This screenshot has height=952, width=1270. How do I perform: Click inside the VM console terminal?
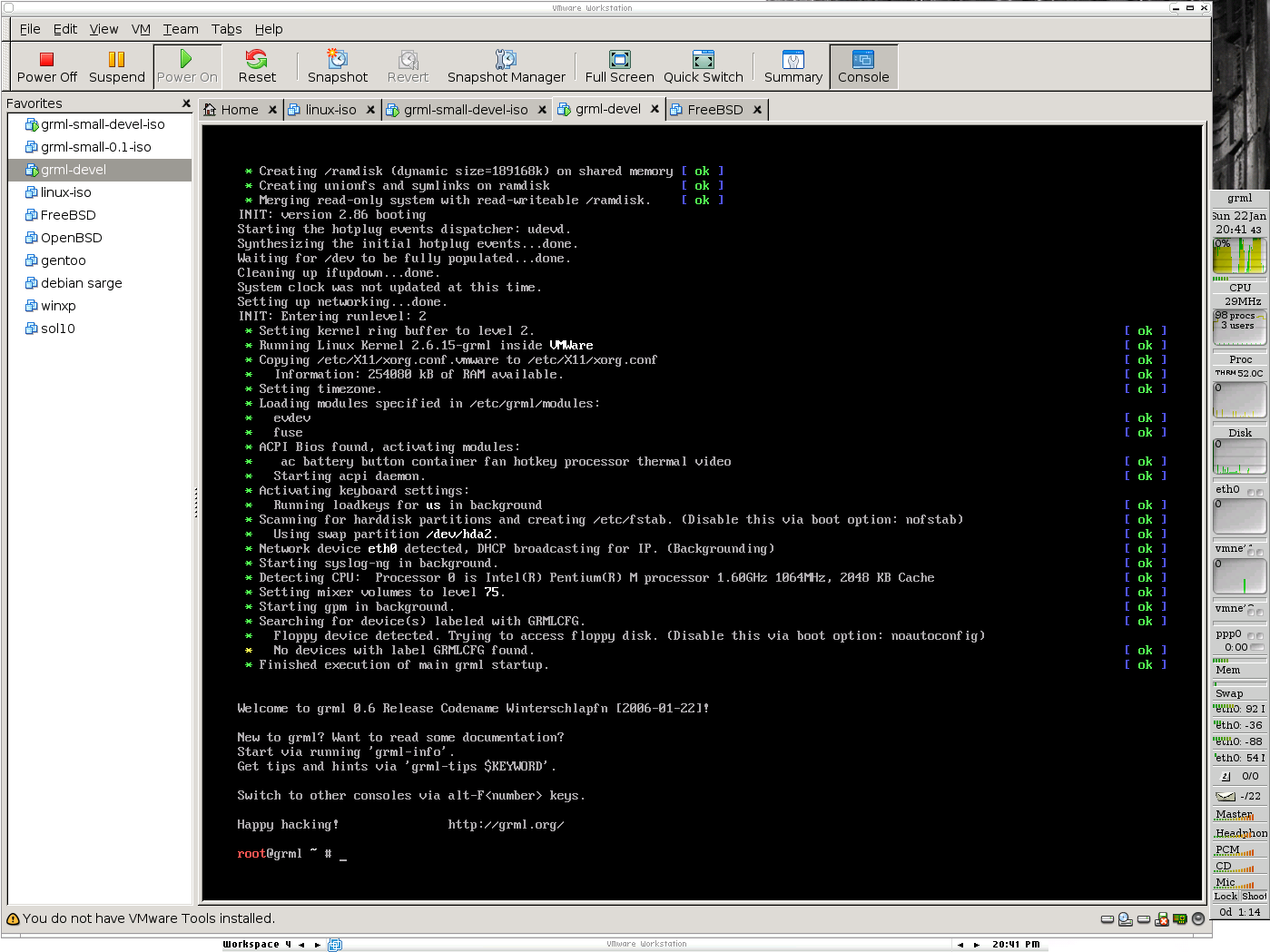click(x=702, y=513)
